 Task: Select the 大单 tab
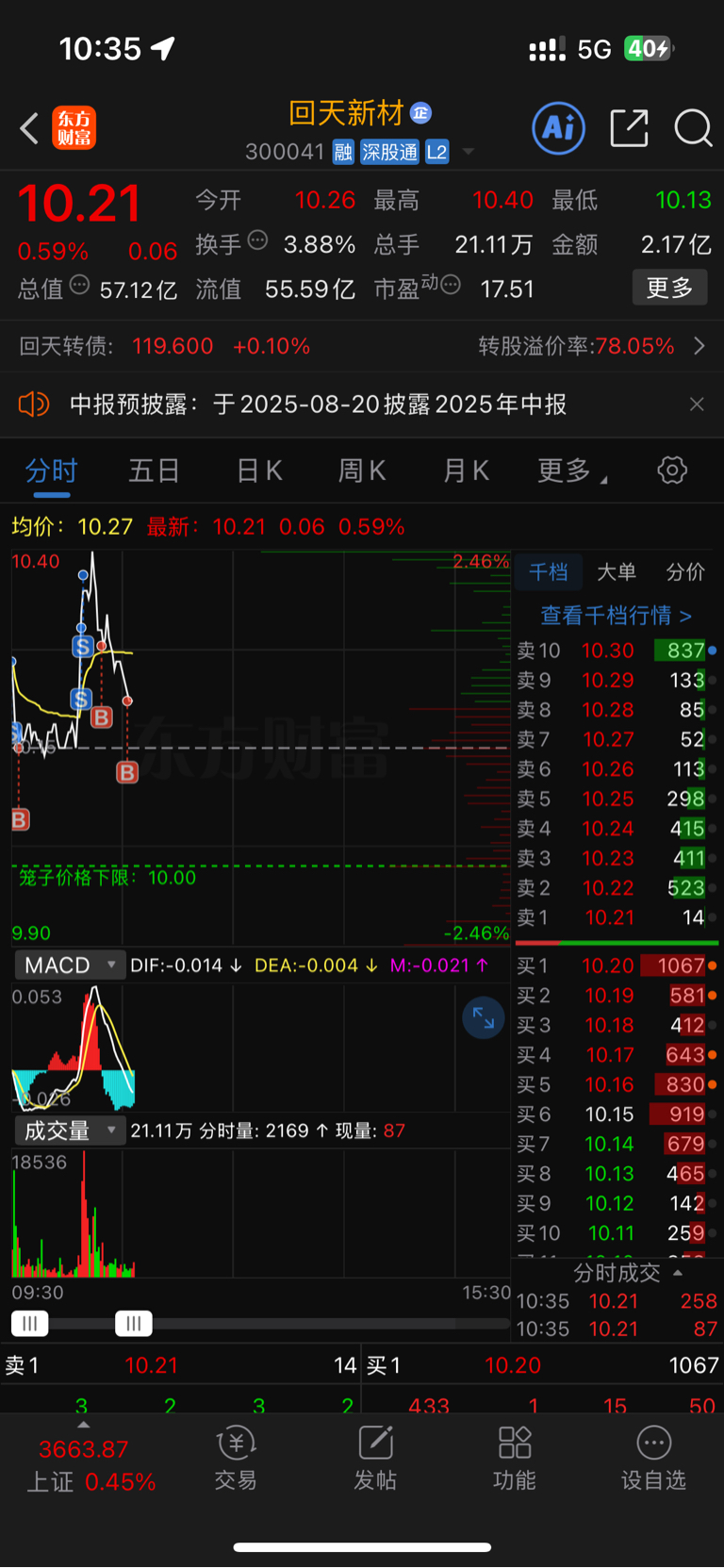coord(617,572)
